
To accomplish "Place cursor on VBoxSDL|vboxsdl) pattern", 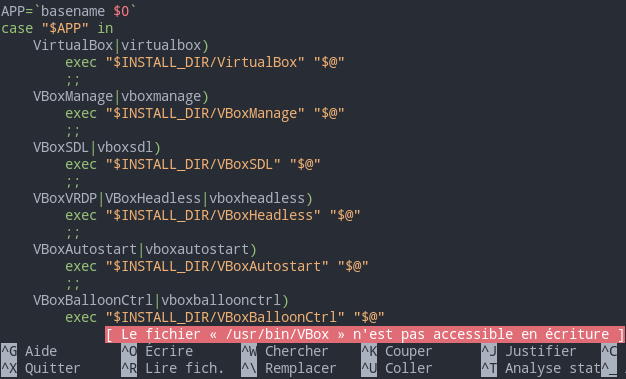I will tap(97, 147).
